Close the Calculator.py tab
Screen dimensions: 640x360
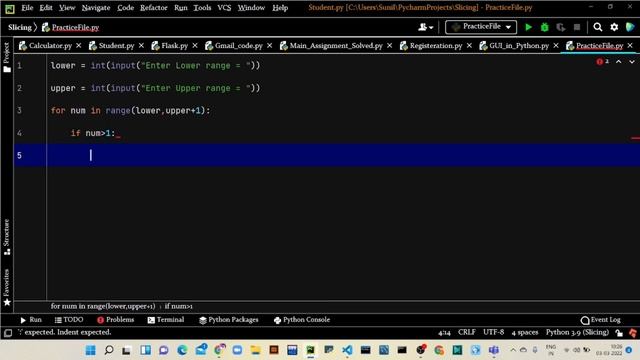tap(78, 46)
